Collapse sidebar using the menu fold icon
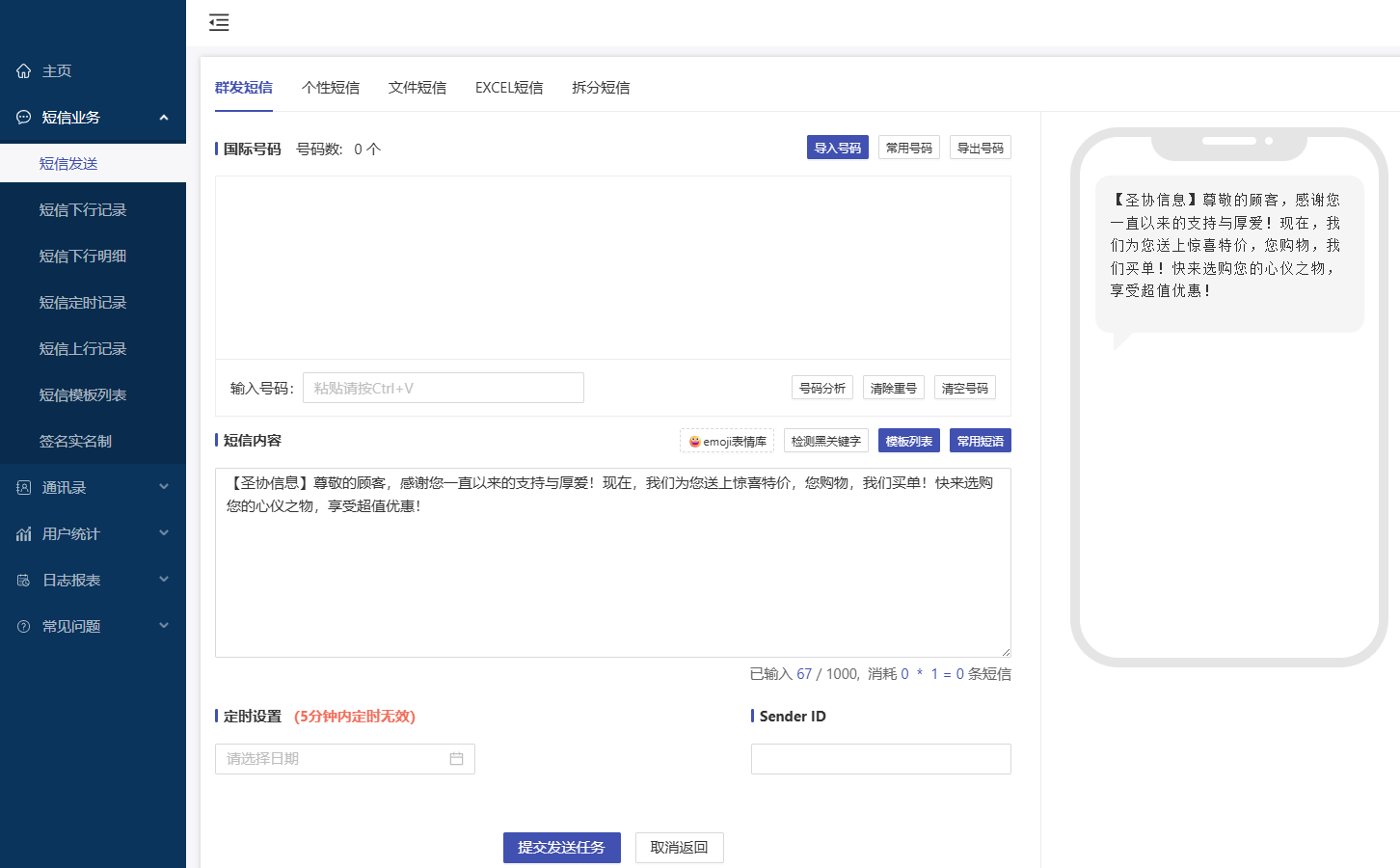This screenshot has height=868, width=1400. pyautogui.click(x=219, y=22)
